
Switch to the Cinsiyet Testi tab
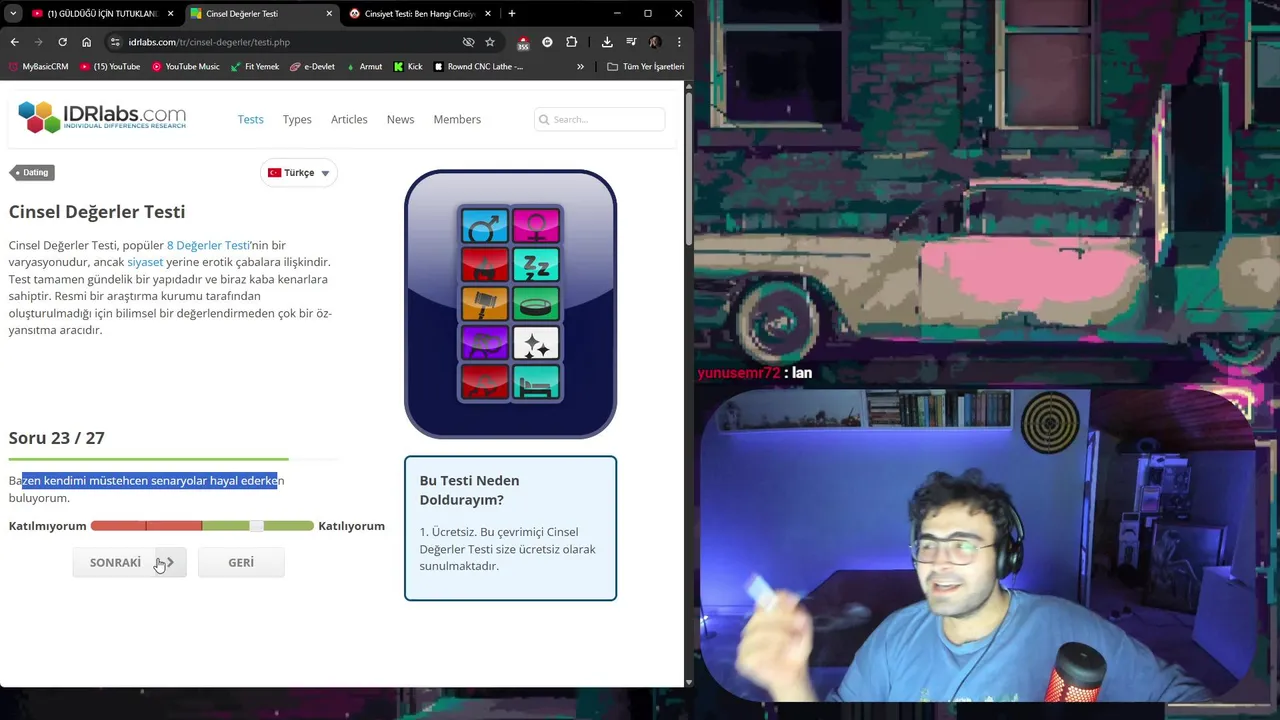click(419, 14)
